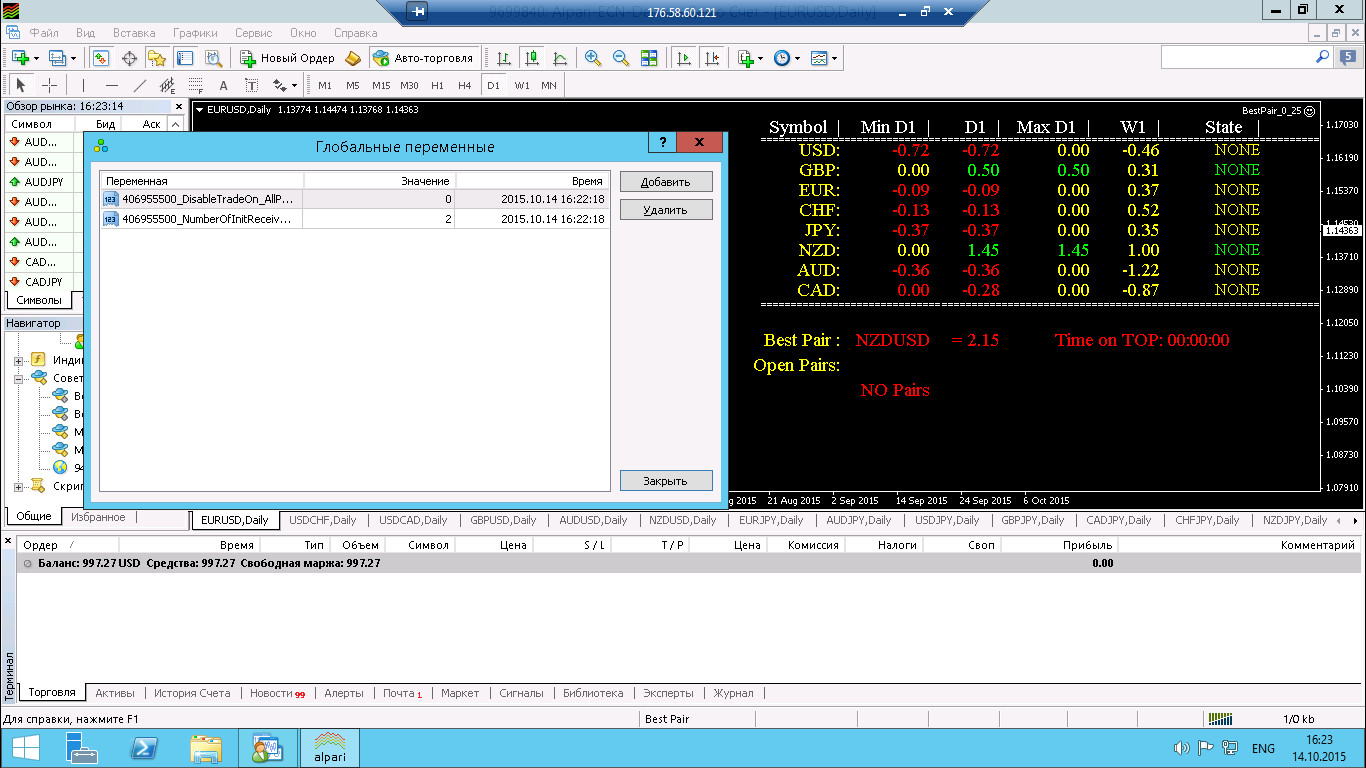Collapse the Советники node in Navigator
The image size is (1366, 768).
click(18, 378)
